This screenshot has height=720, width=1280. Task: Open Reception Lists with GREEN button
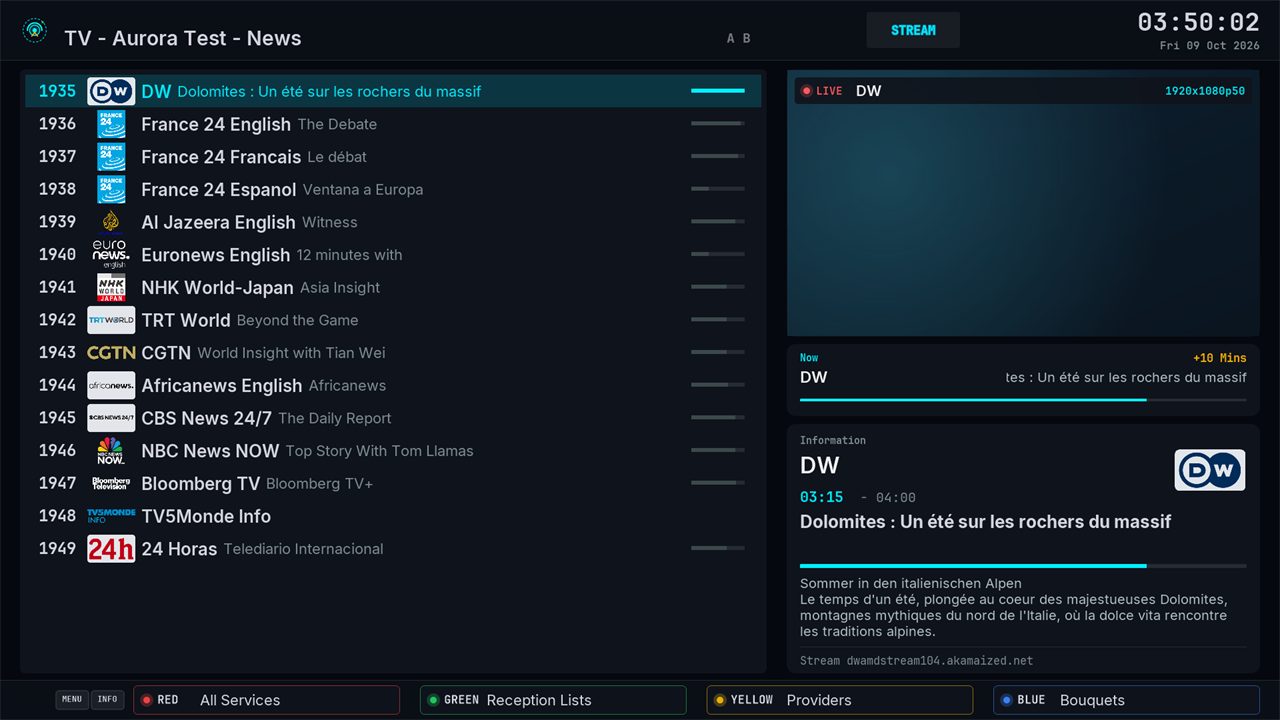tap(553, 700)
